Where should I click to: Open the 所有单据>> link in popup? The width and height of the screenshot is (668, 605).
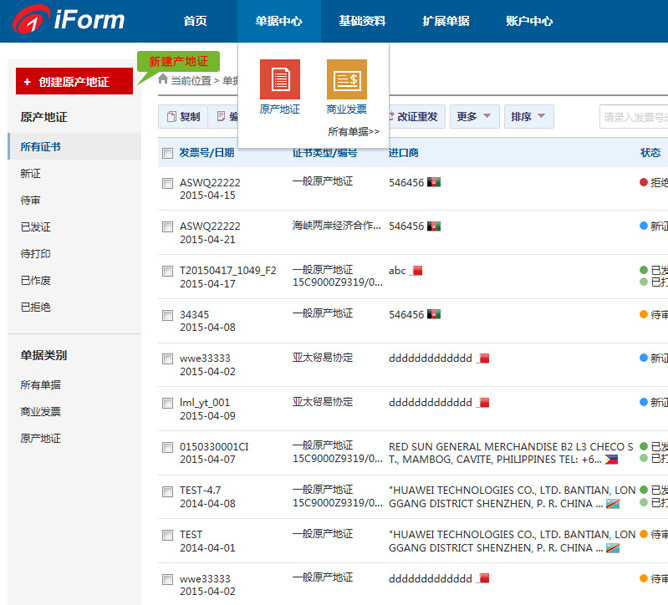coord(354,131)
